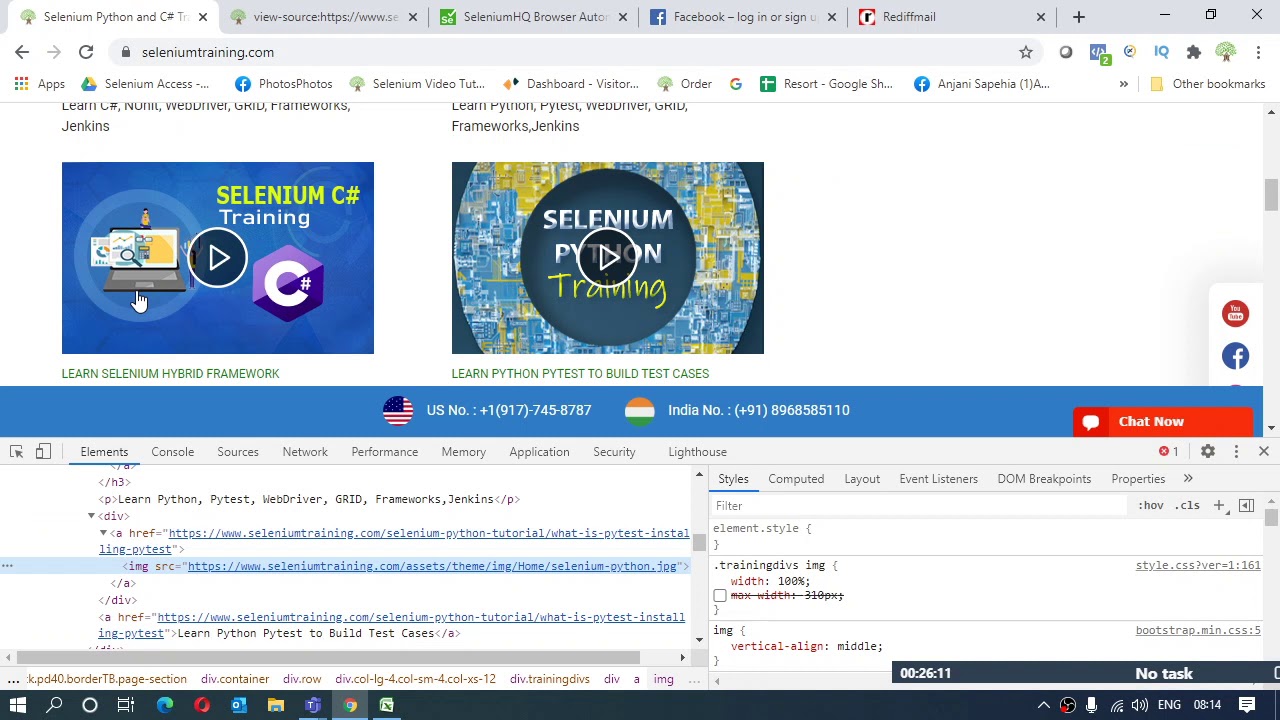This screenshot has width=1280, height=720.
Task: Play the Selenium Python Training video
Action: 608,258
